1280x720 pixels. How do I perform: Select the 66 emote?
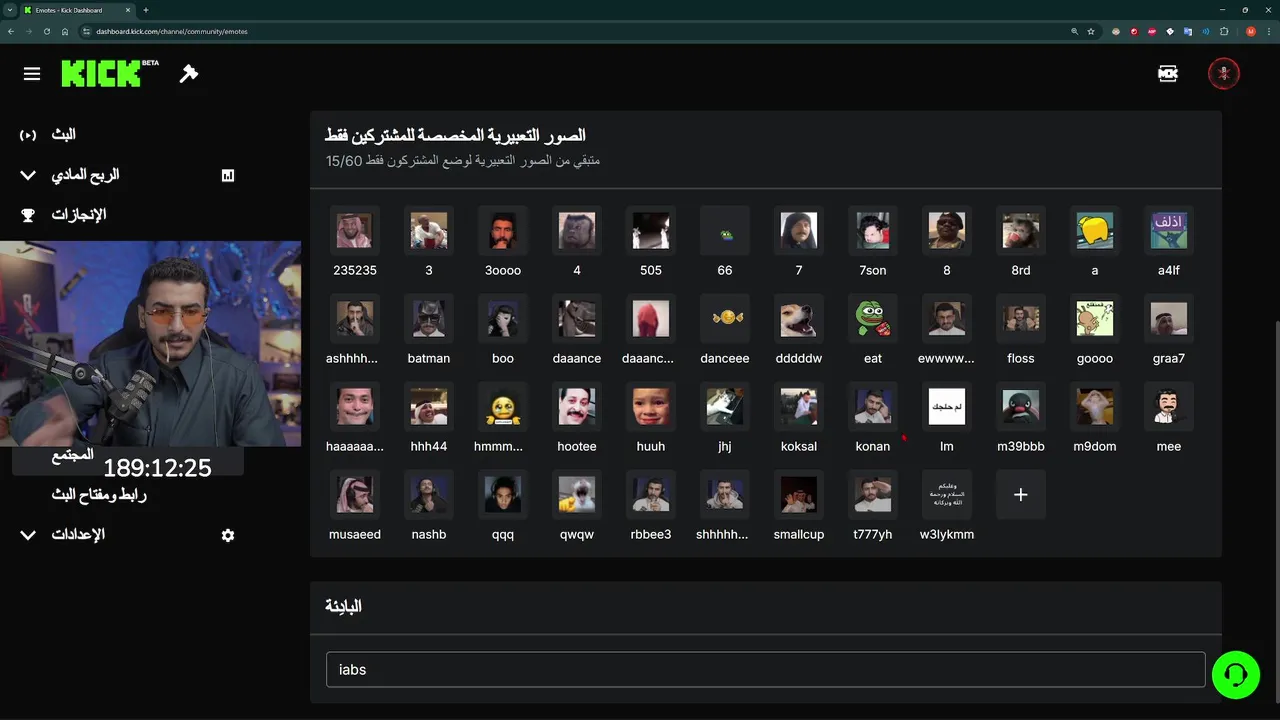click(725, 231)
